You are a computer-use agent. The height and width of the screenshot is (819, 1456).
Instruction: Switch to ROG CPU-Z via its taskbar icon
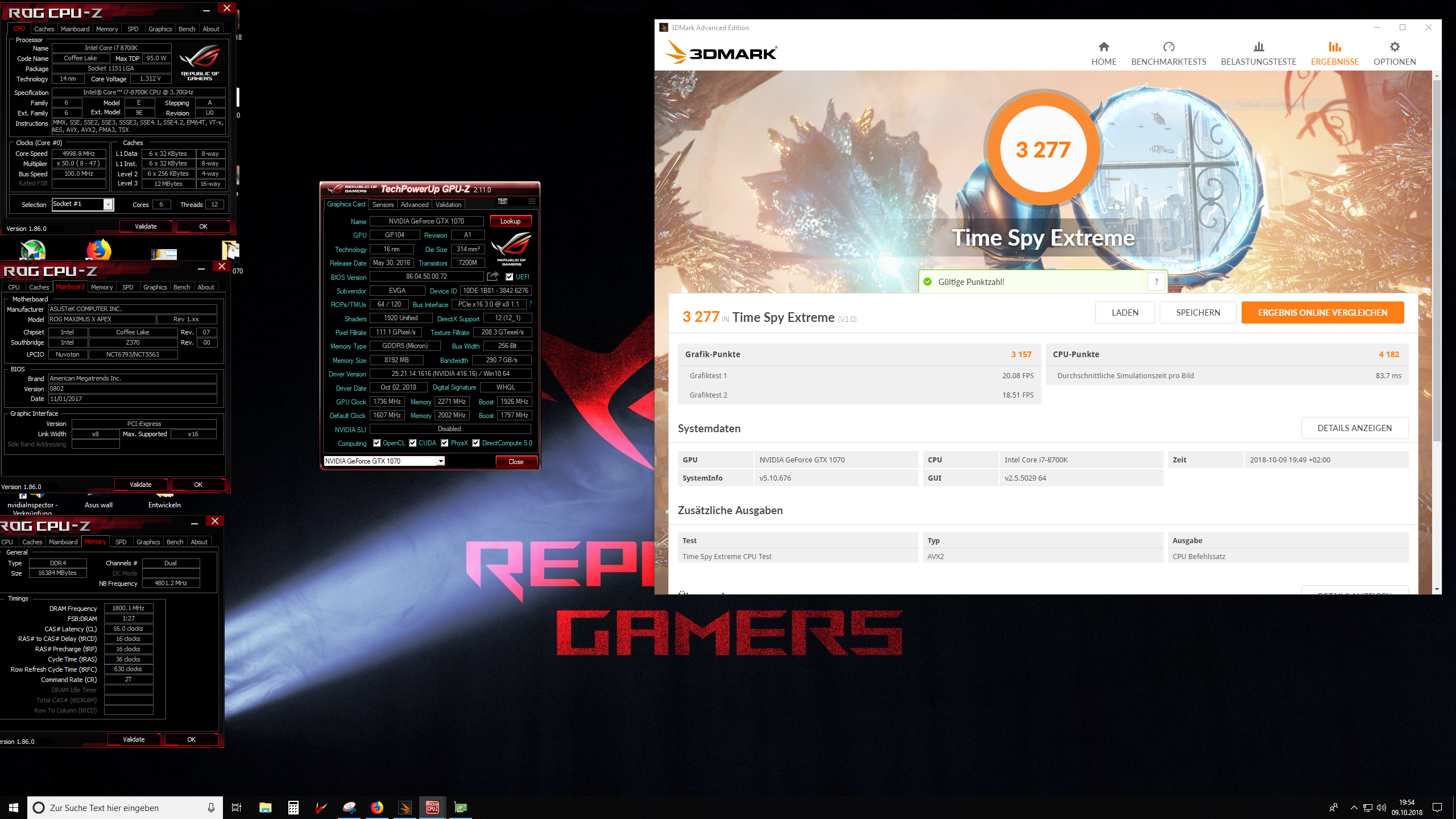pyautogui.click(x=433, y=808)
